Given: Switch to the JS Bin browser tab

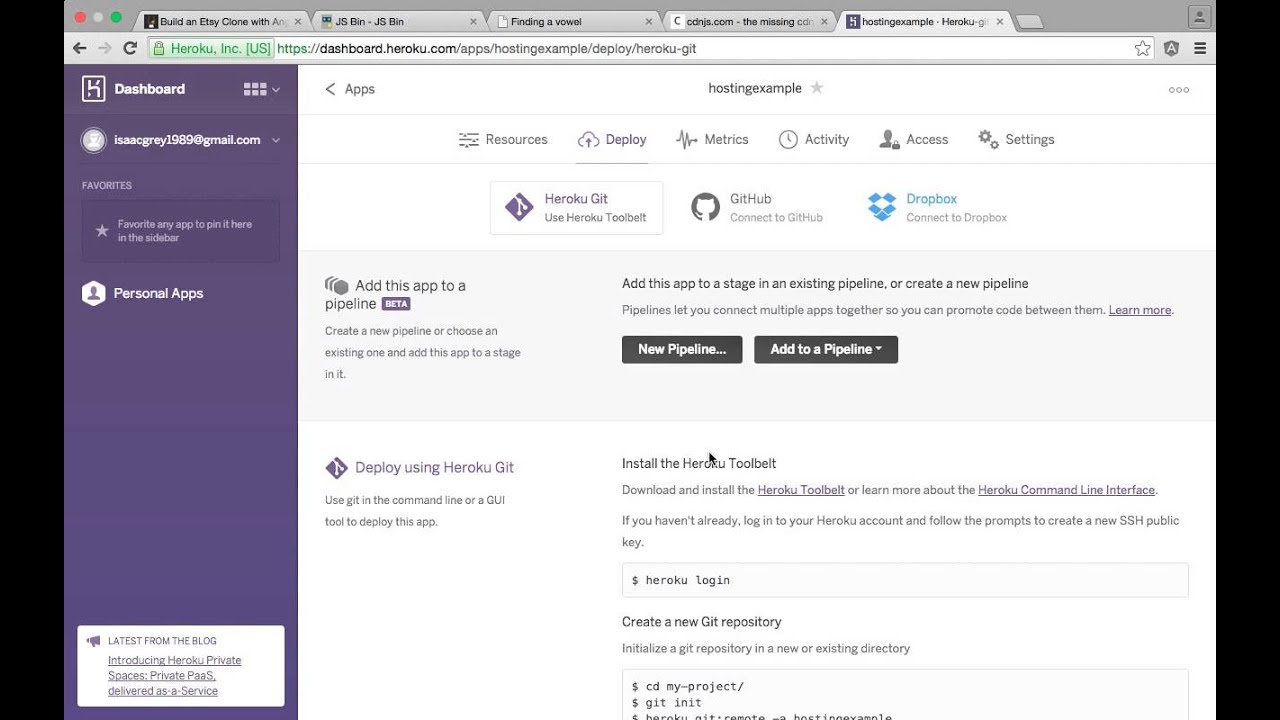Looking at the screenshot, I should tap(398, 21).
